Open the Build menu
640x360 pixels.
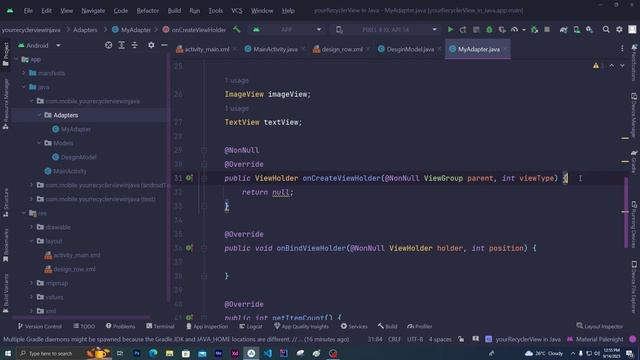point(174,11)
